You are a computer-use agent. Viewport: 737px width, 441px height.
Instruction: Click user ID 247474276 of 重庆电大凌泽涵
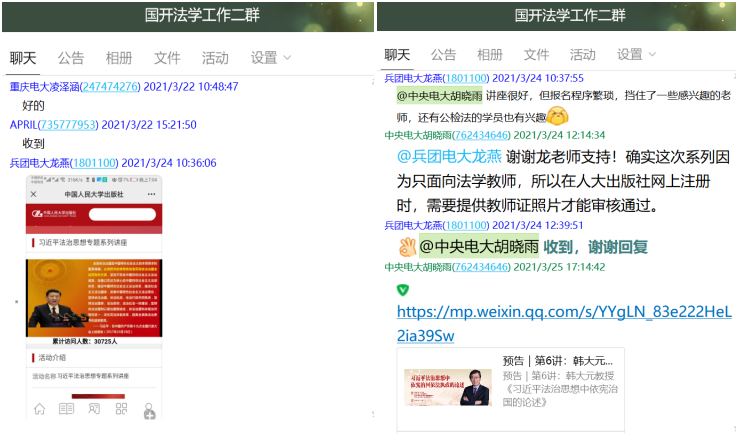110,87
